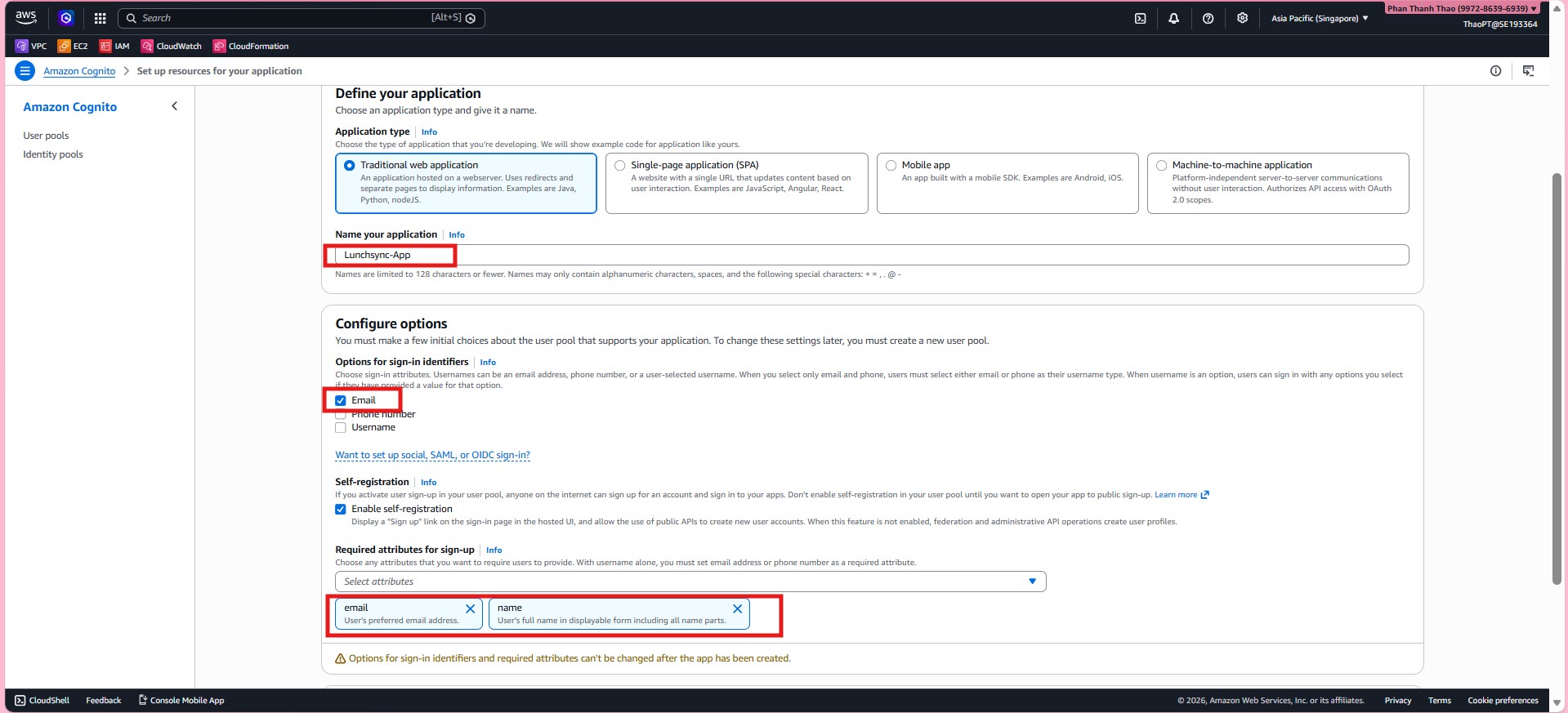Uncheck Enable self-registration checkbox
1568x713 pixels.
click(341, 510)
